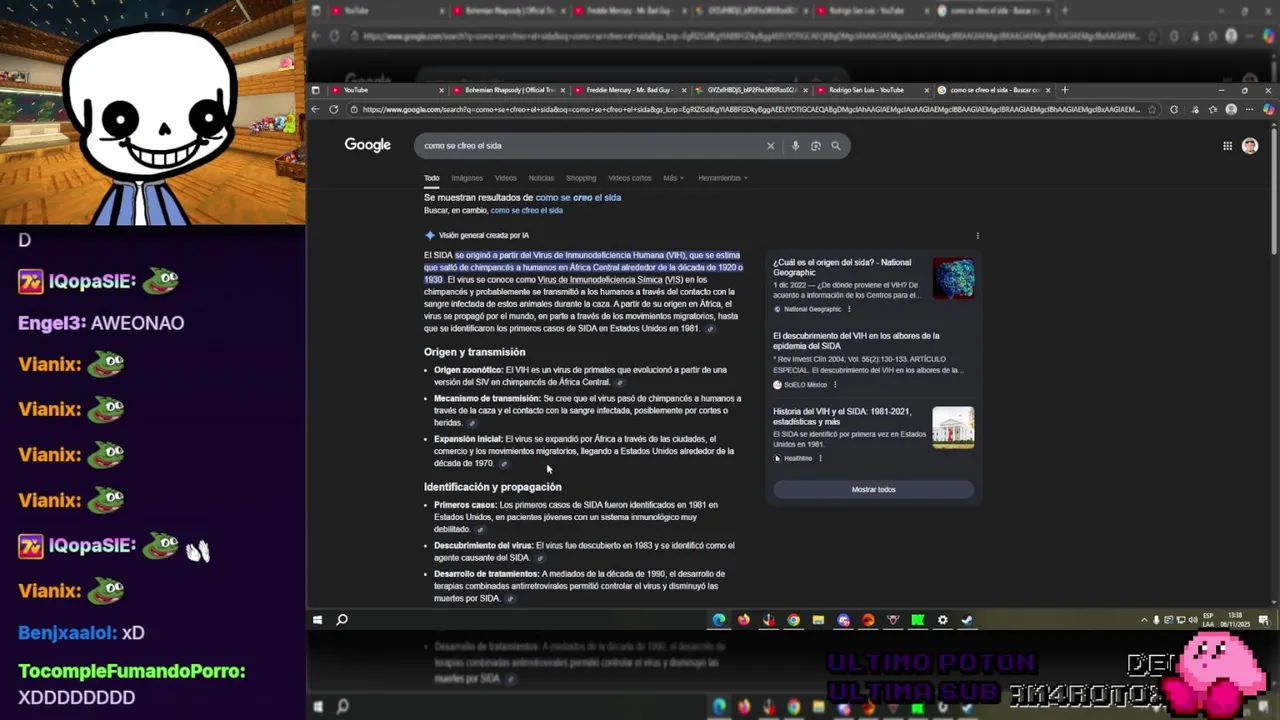Switch to Rodrigo San Luis YouTube tab
Image resolution: width=1280 pixels, height=720 pixels.
coord(875,90)
